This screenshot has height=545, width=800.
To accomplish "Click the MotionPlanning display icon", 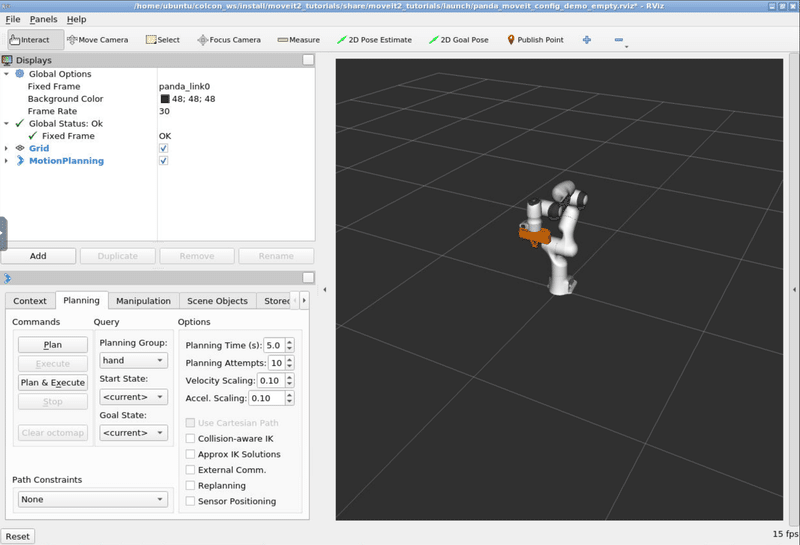I will coord(20,161).
